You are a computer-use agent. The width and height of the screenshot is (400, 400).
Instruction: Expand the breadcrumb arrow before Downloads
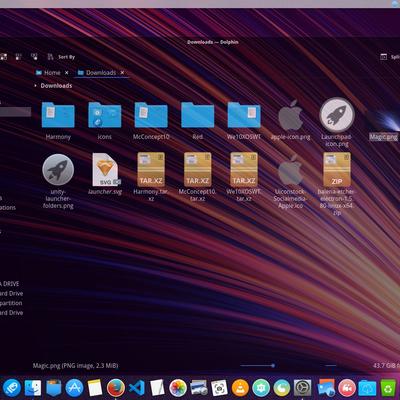[35, 86]
